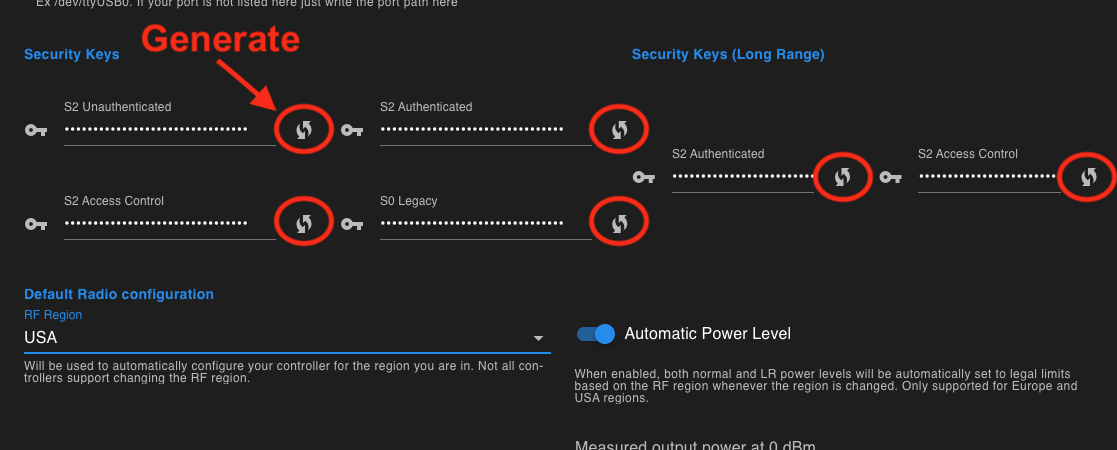Viewport: 1117px width, 450px height.
Task: Regenerate the S0 Legacy security key
Action: (620, 224)
